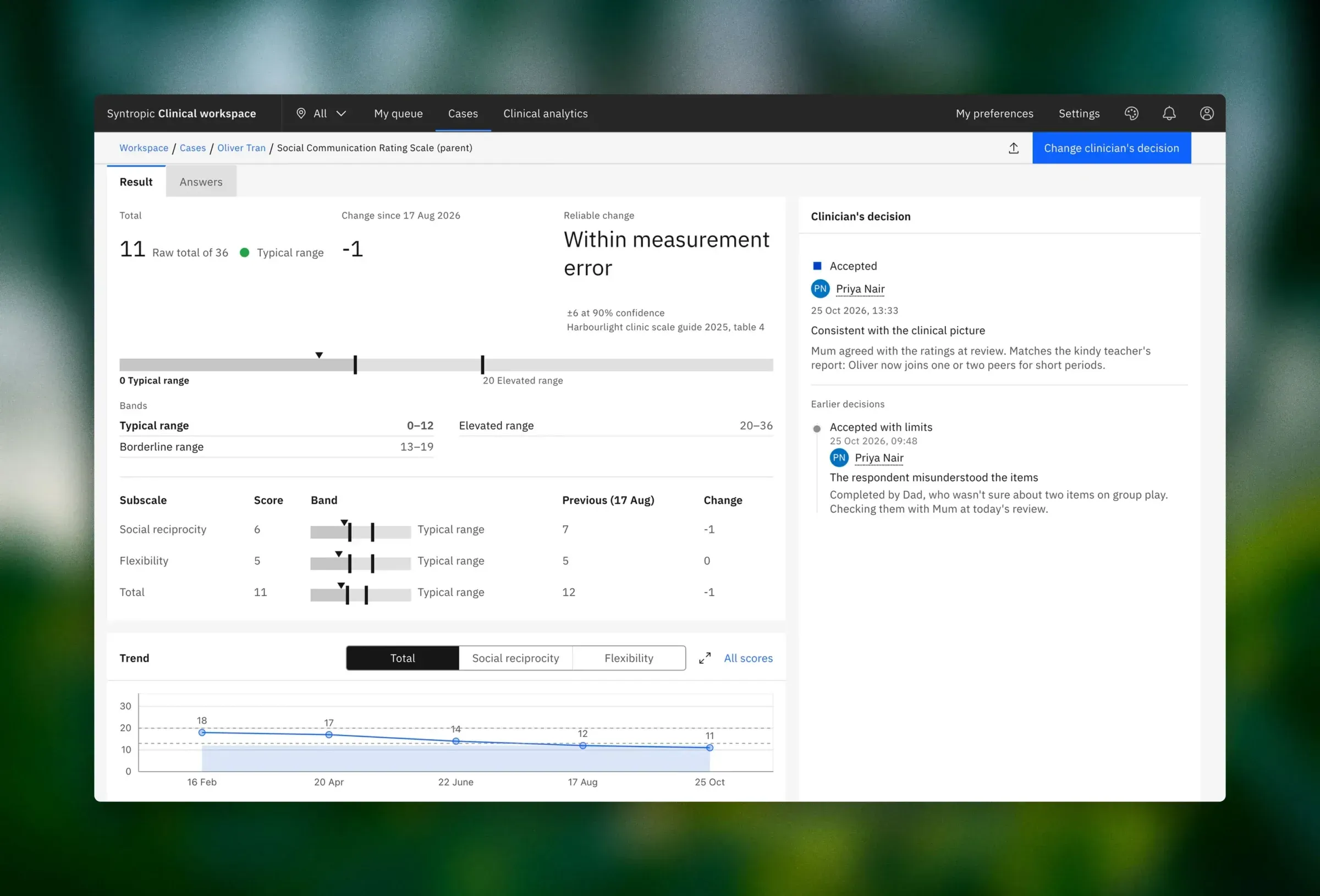Open the All scores link
Viewport: 1320px width, 896px height.
pyautogui.click(x=748, y=658)
